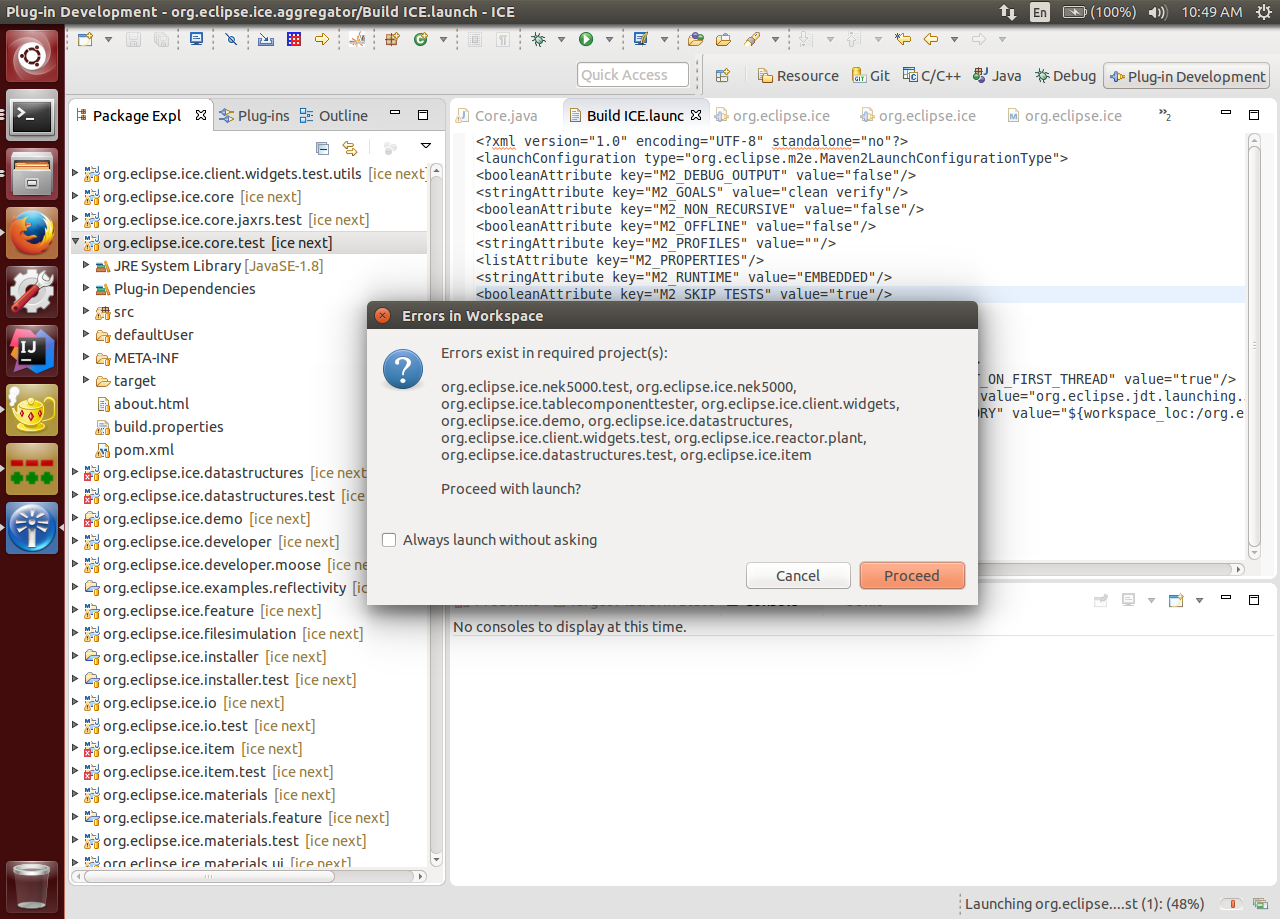This screenshot has width=1280, height=919.
Task: Open the Run dropdown arrow
Action: (x=608, y=40)
